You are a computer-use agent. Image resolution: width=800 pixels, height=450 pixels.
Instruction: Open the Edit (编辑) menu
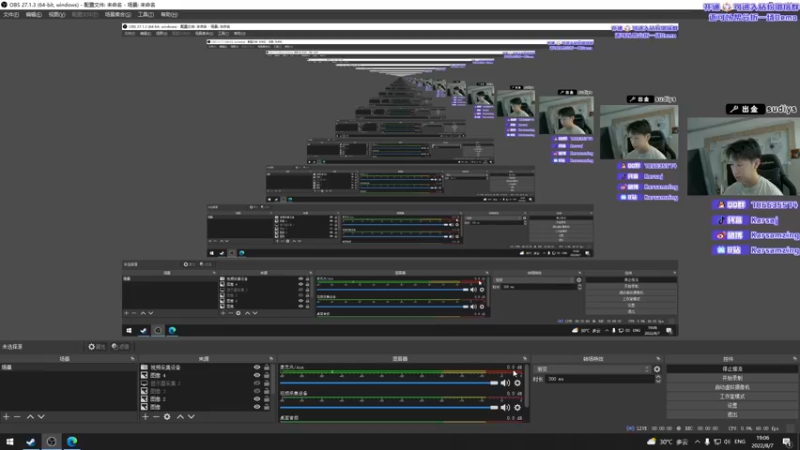click(x=34, y=15)
